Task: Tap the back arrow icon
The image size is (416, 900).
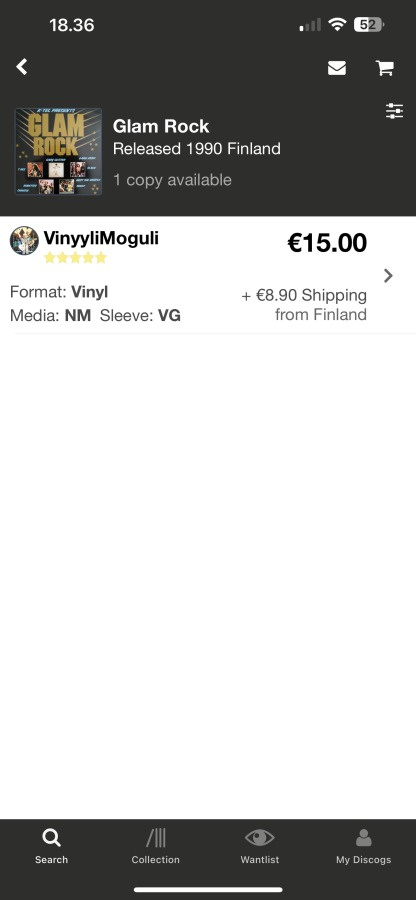Action: pyautogui.click(x=22, y=67)
